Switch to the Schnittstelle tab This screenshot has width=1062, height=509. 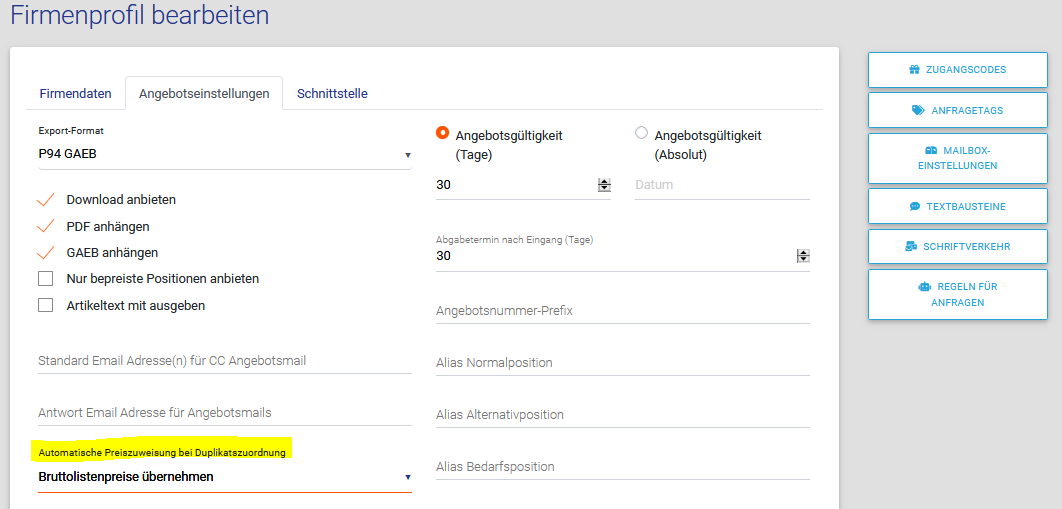click(x=332, y=94)
